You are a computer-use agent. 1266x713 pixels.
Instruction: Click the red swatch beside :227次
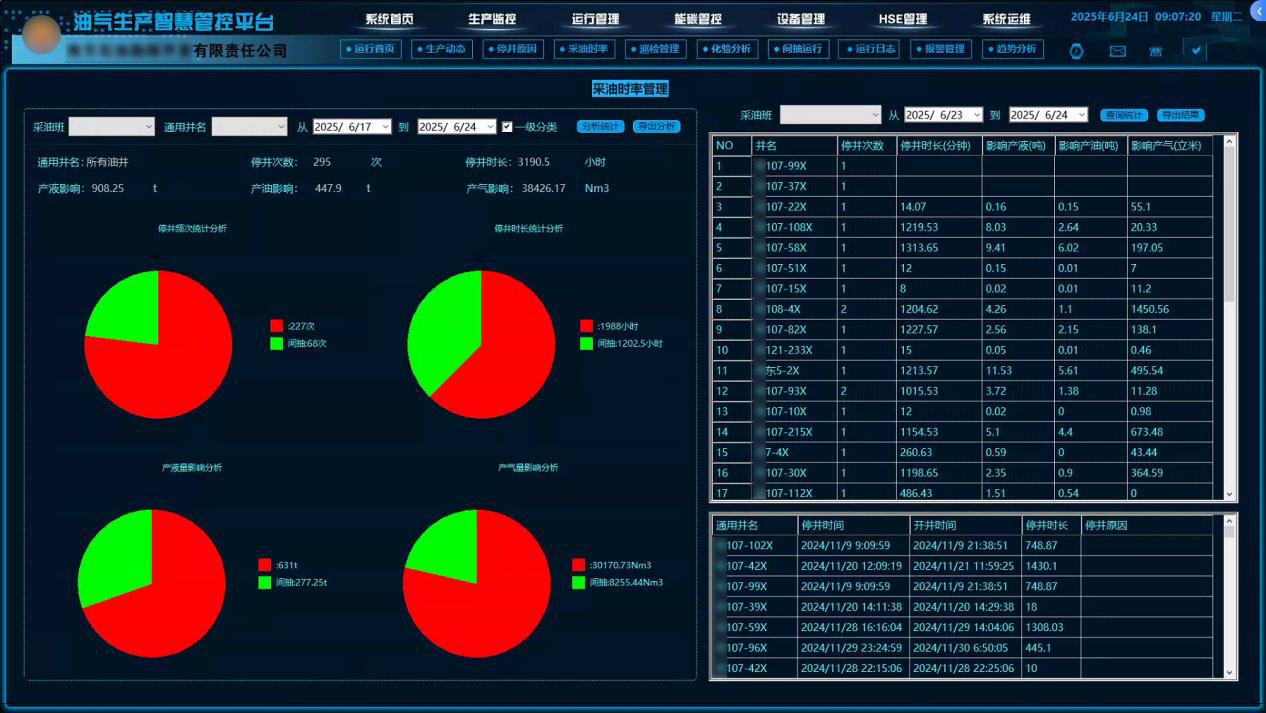[276, 326]
